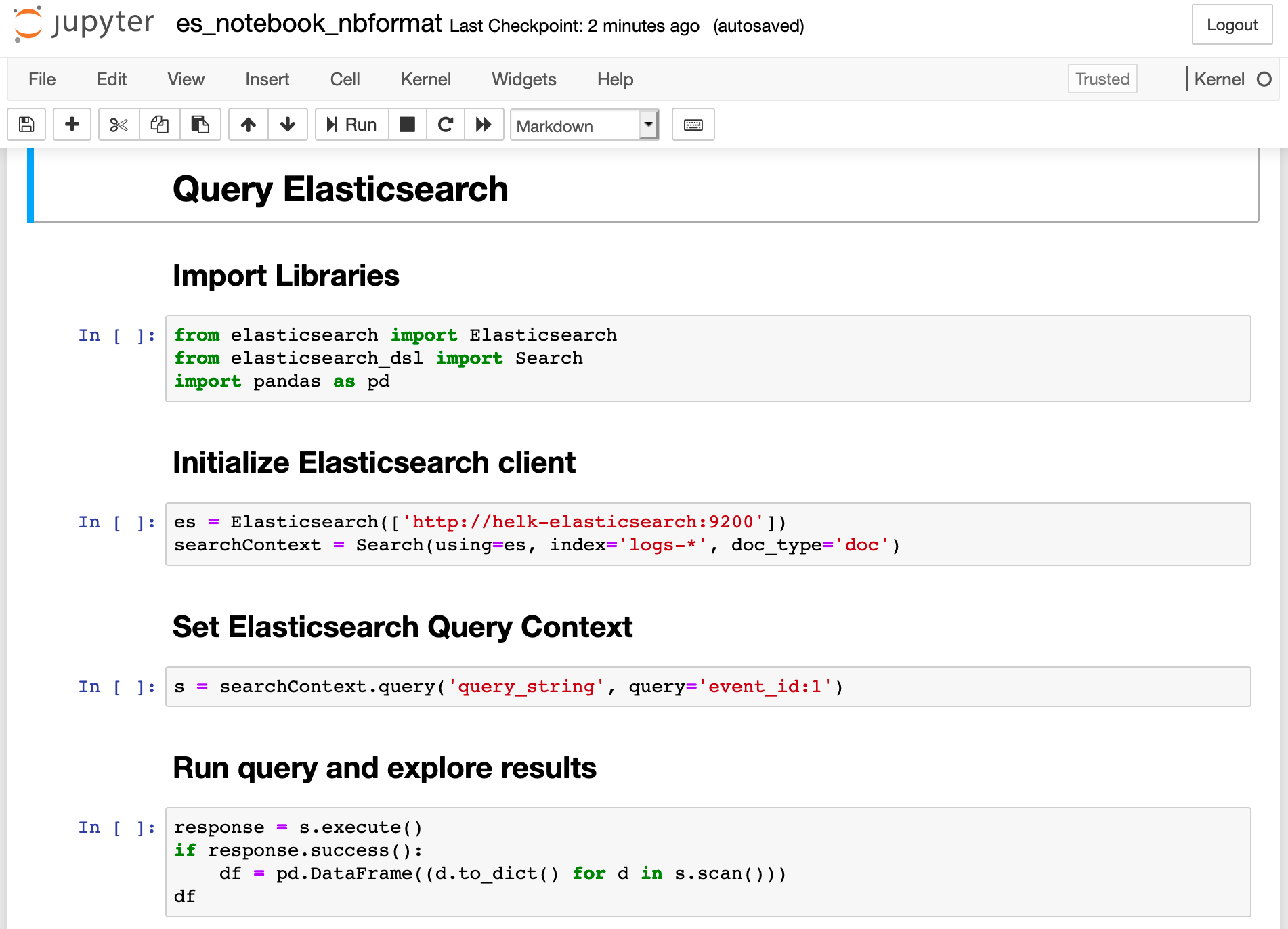The height and width of the screenshot is (929, 1288).
Task: Open the Kernel menu
Action: pos(425,79)
